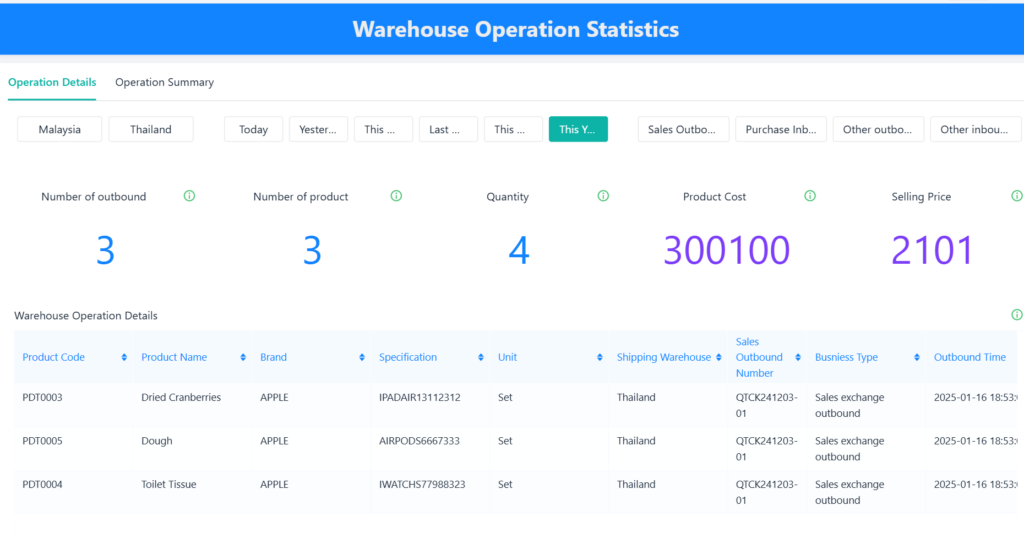Sort by Product Name column arrows
This screenshot has width=1024, height=538.
tap(243, 358)
